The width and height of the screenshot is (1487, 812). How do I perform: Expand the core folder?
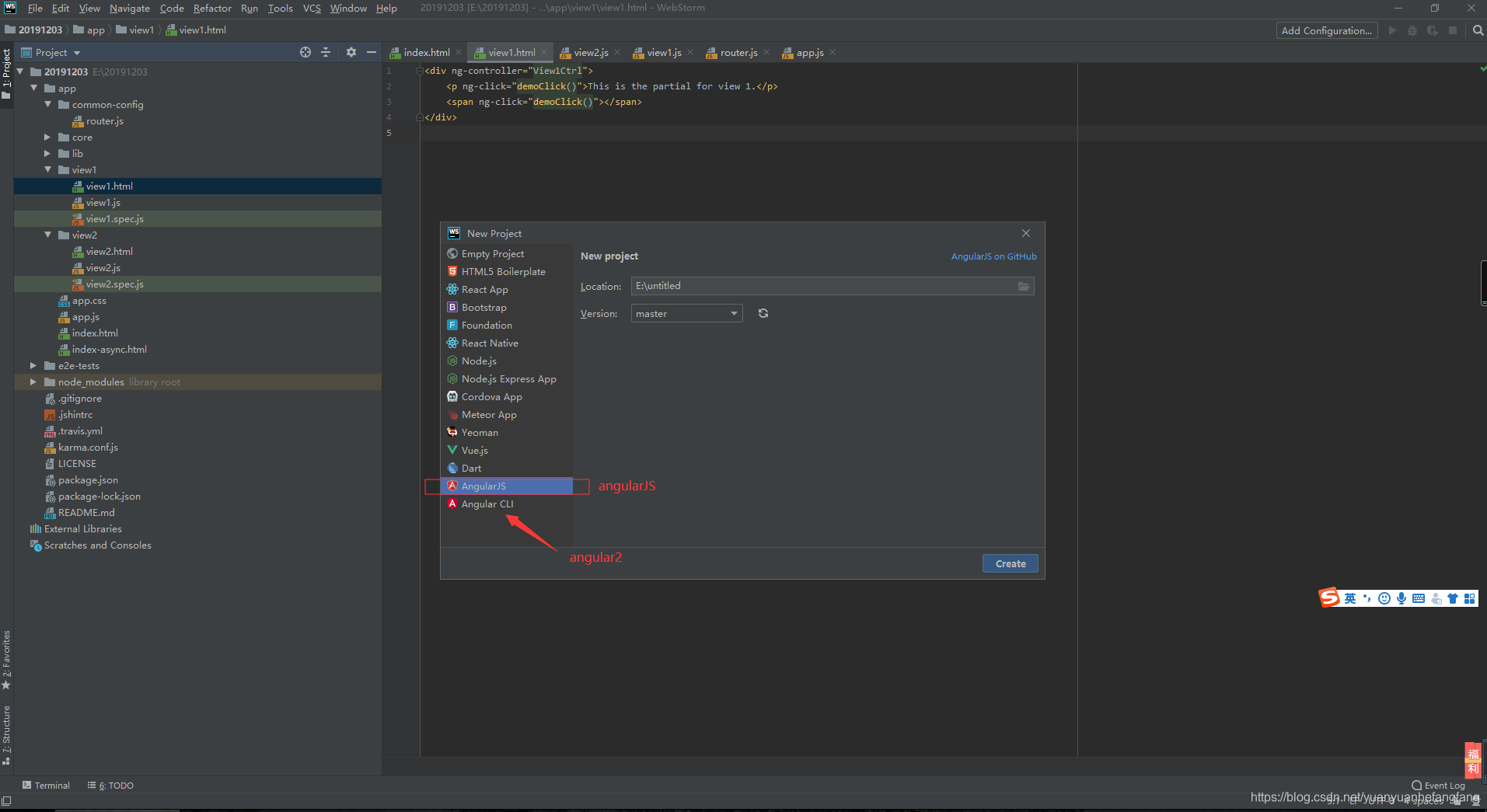pos(48,137)
